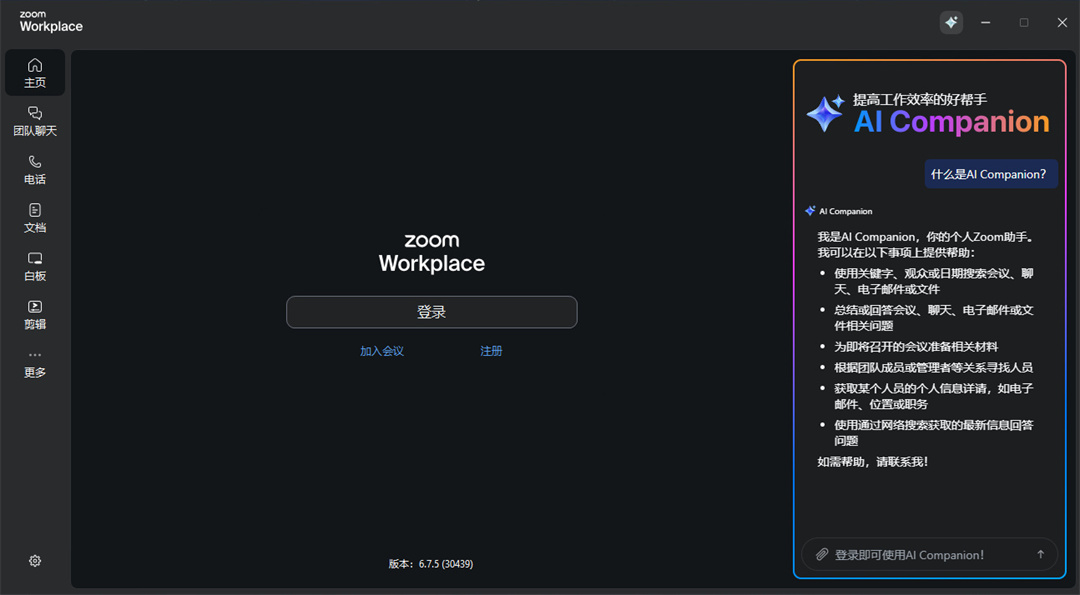Screen dimensions: 1080x595
Task: Minimize the Zoom Workplace window
Action: (x=986, y=23)
